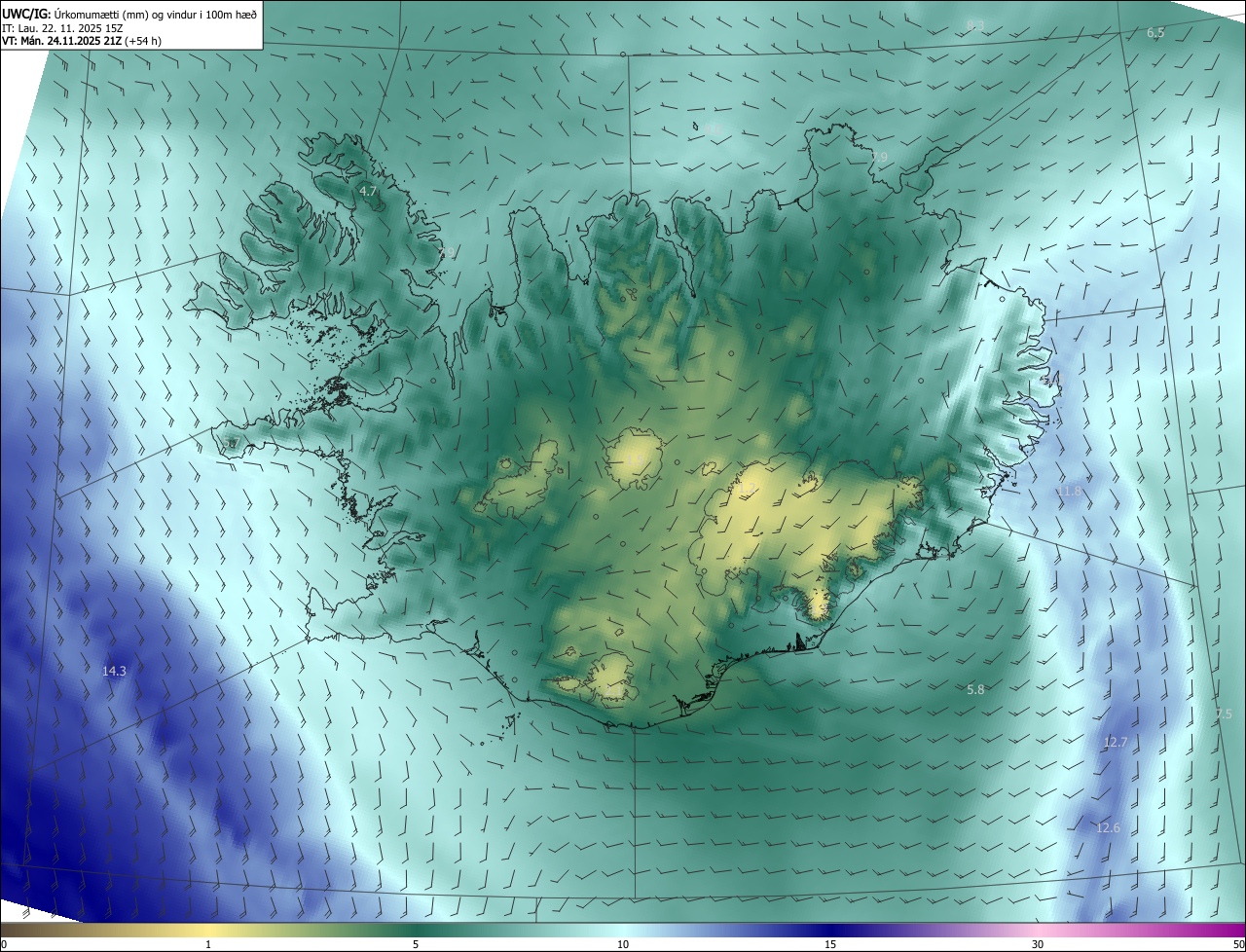Click the 11.8 value off east coast
This screenshot has width=1246, height=952.
[1068, 492]
